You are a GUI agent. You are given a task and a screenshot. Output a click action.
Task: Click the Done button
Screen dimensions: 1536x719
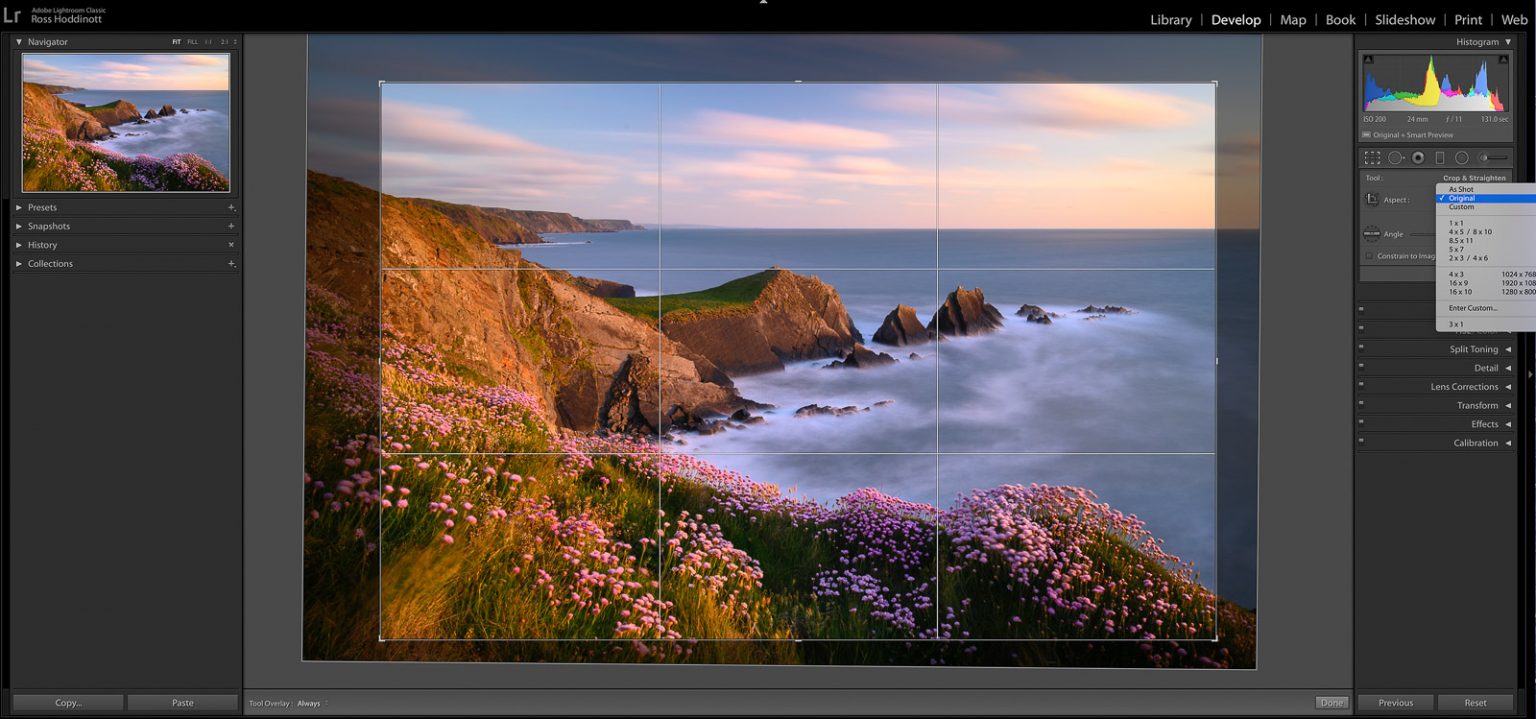(1331, 702)
